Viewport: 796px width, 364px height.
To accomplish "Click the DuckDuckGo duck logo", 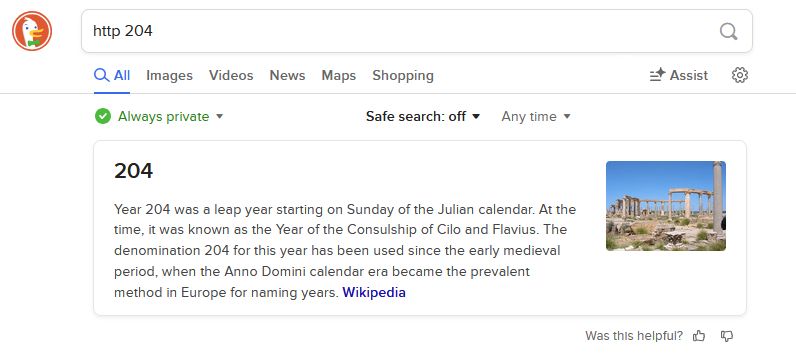I will coord(32,31).
